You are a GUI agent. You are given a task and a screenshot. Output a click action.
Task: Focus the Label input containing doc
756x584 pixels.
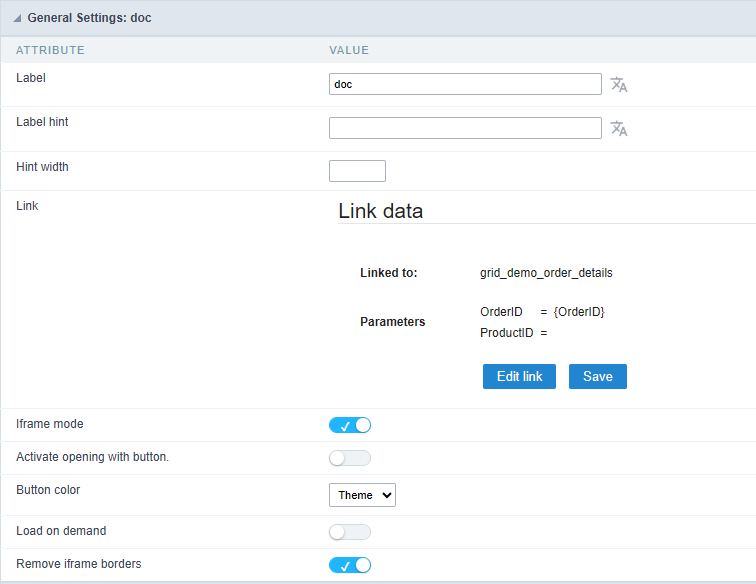(465, 84)
